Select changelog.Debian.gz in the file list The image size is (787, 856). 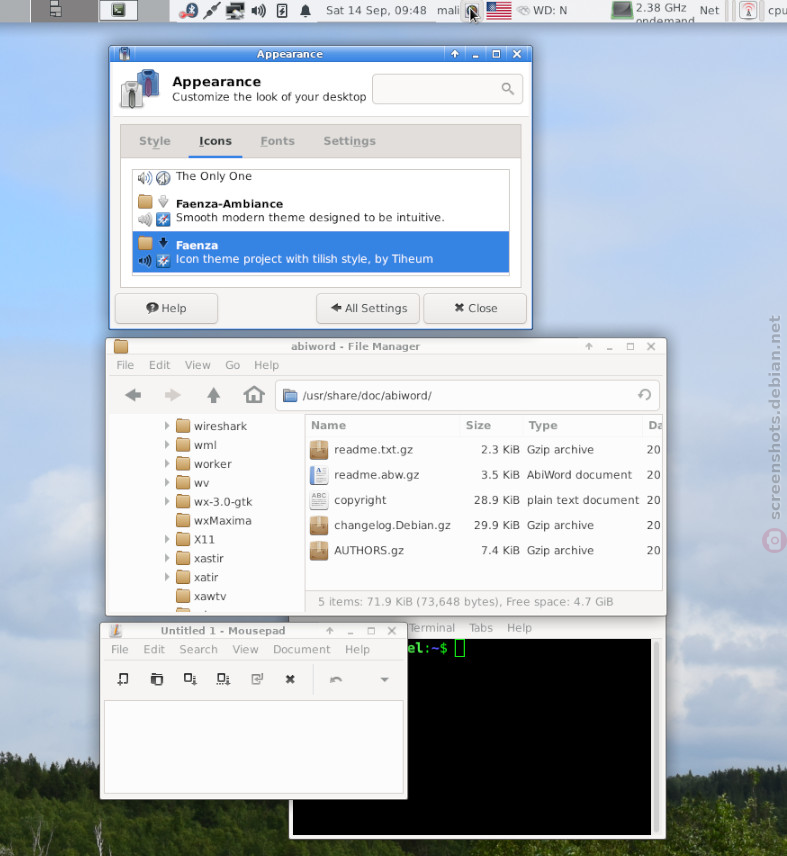pyautogui.click(x=392, y=525)
